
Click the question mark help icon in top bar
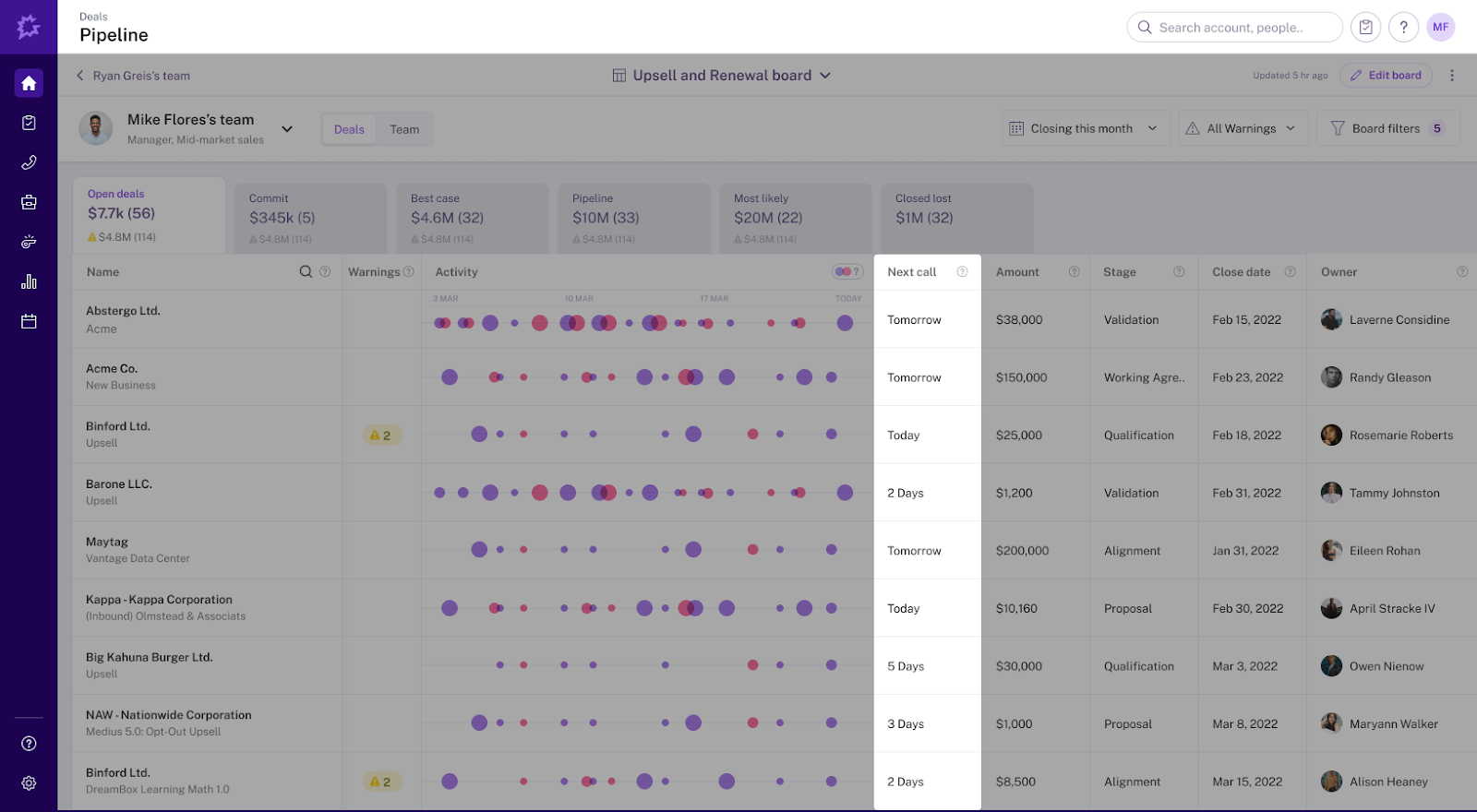[1403, 28]
